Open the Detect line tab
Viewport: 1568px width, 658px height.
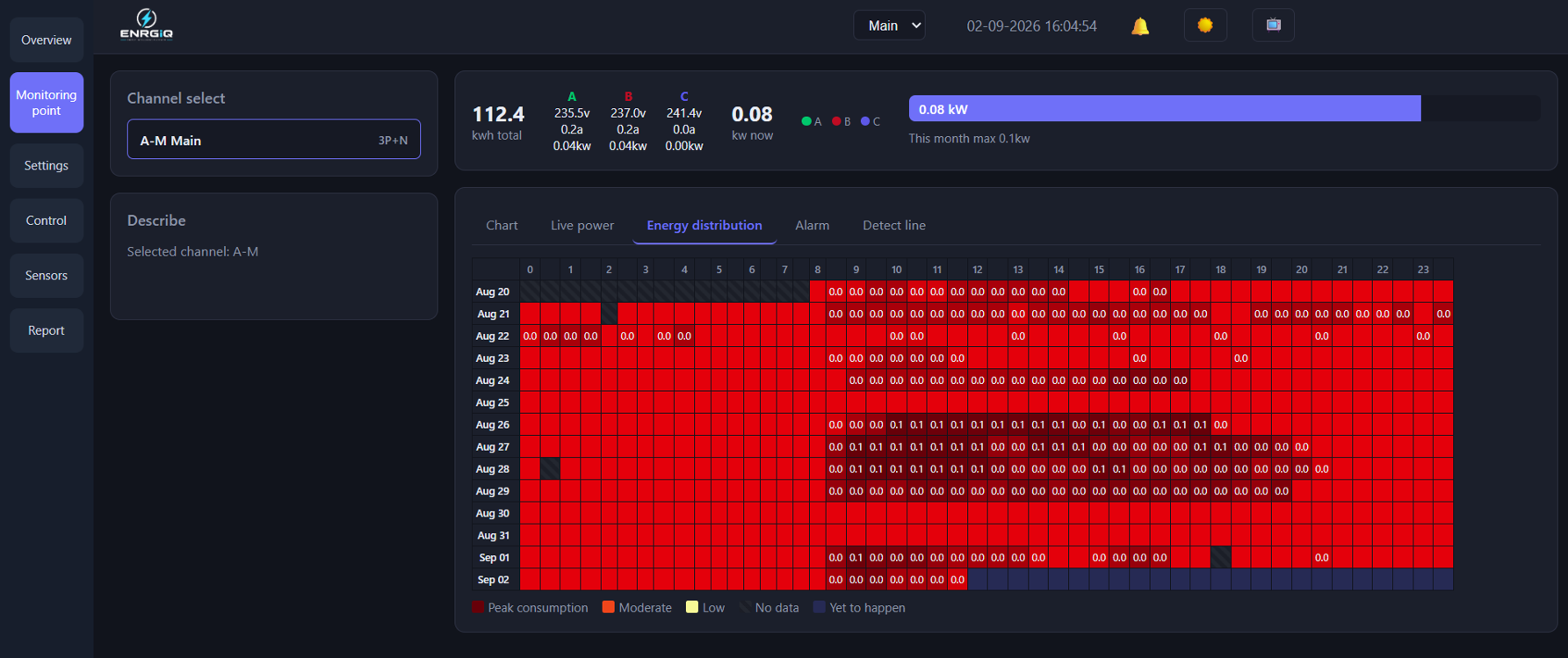[894, 225]
